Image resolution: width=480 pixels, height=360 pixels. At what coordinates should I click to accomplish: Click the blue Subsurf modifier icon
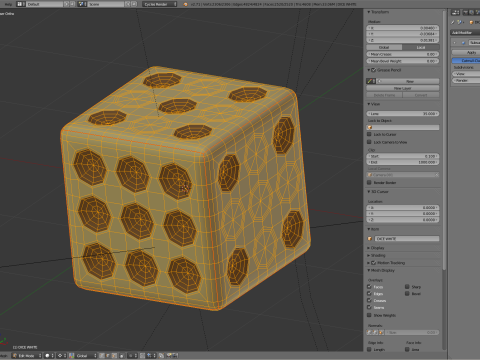(463, 43)
